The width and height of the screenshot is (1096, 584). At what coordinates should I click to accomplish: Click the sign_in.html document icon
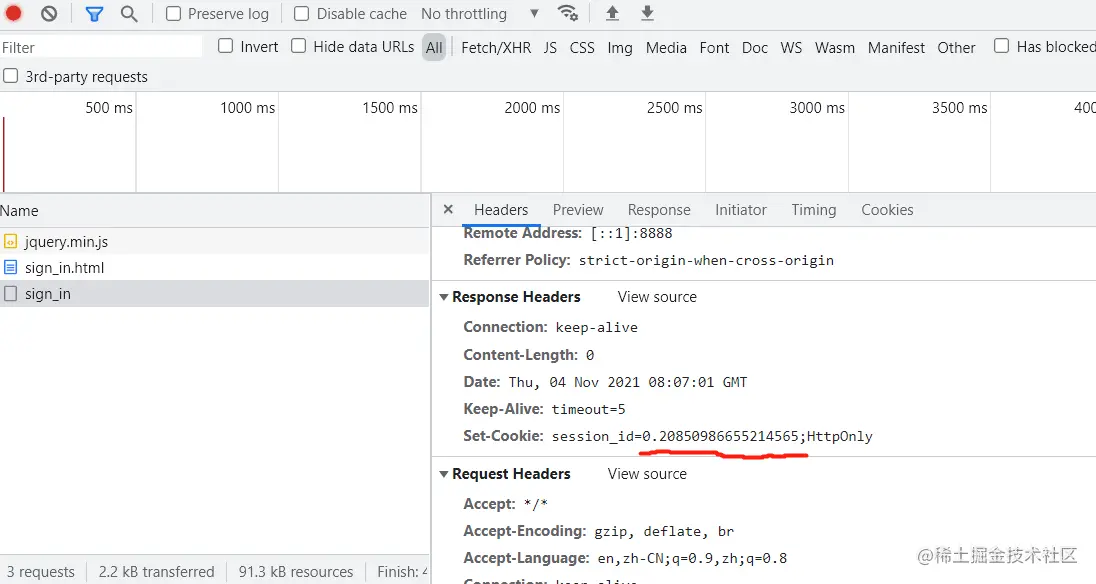click(10, 268)
